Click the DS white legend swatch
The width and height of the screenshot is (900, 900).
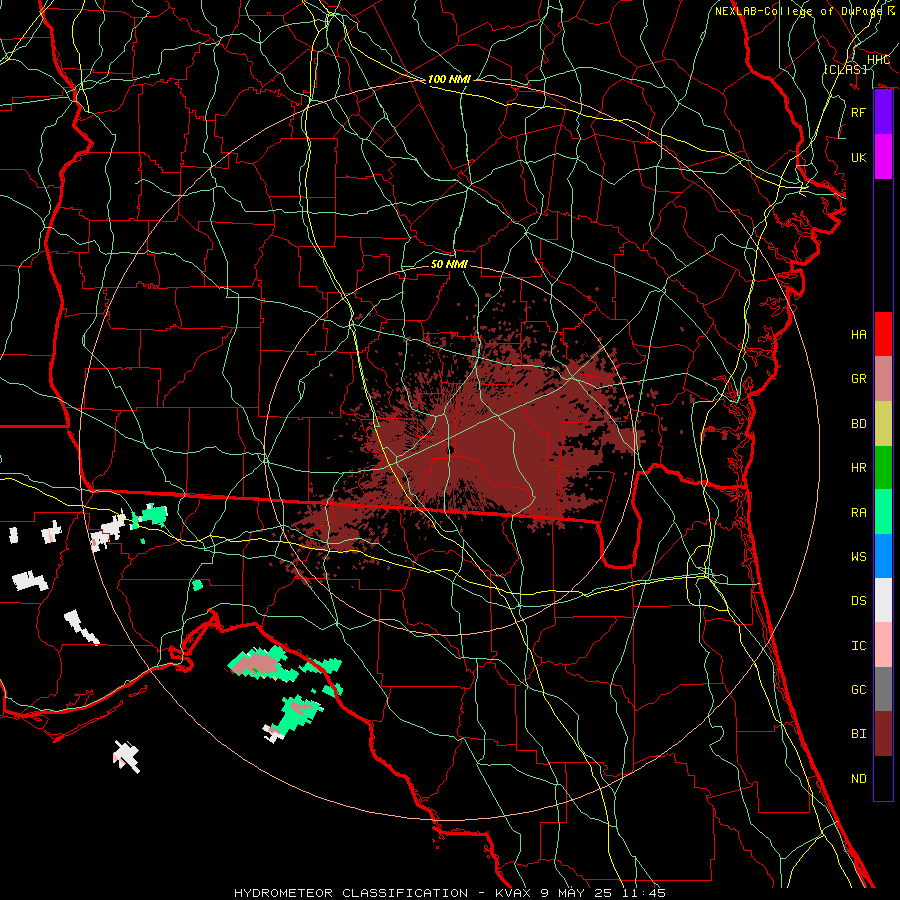(883, 600)
